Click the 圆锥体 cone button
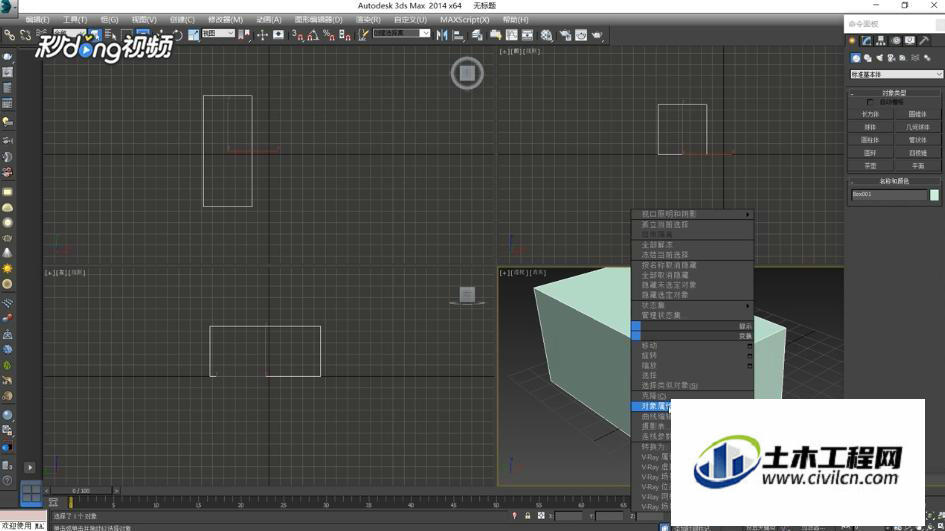 (x=917, y=114)
